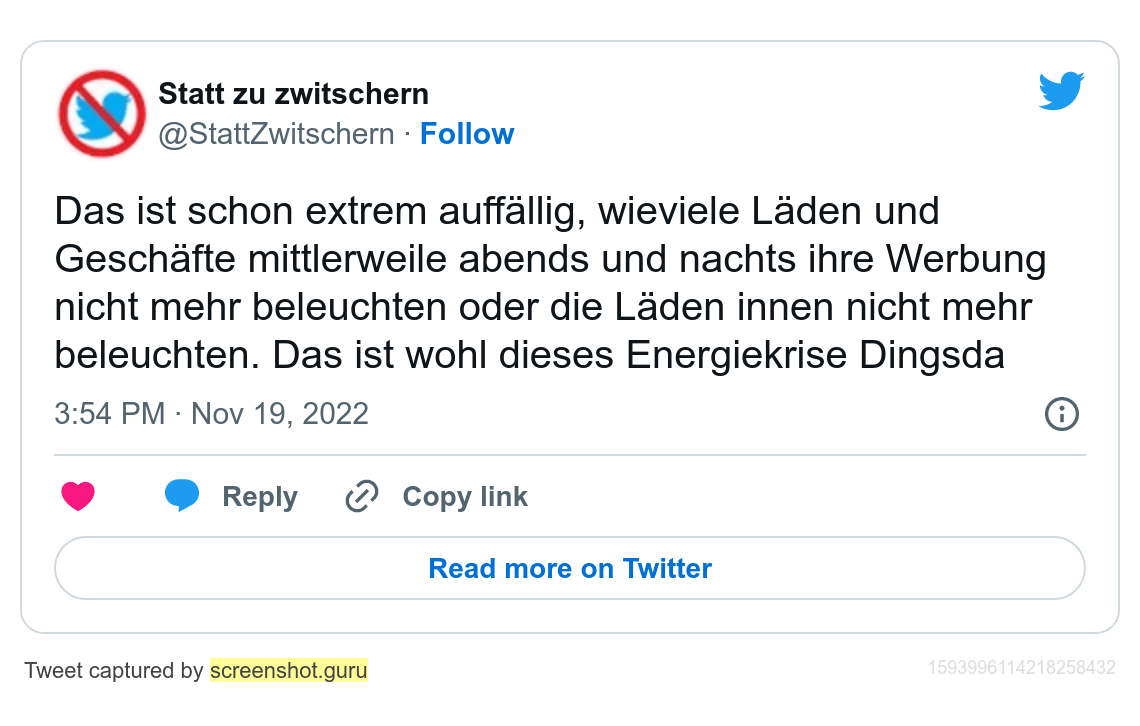
Task: Follow the StattZwitschern account
Action: (x=466, y=134)
